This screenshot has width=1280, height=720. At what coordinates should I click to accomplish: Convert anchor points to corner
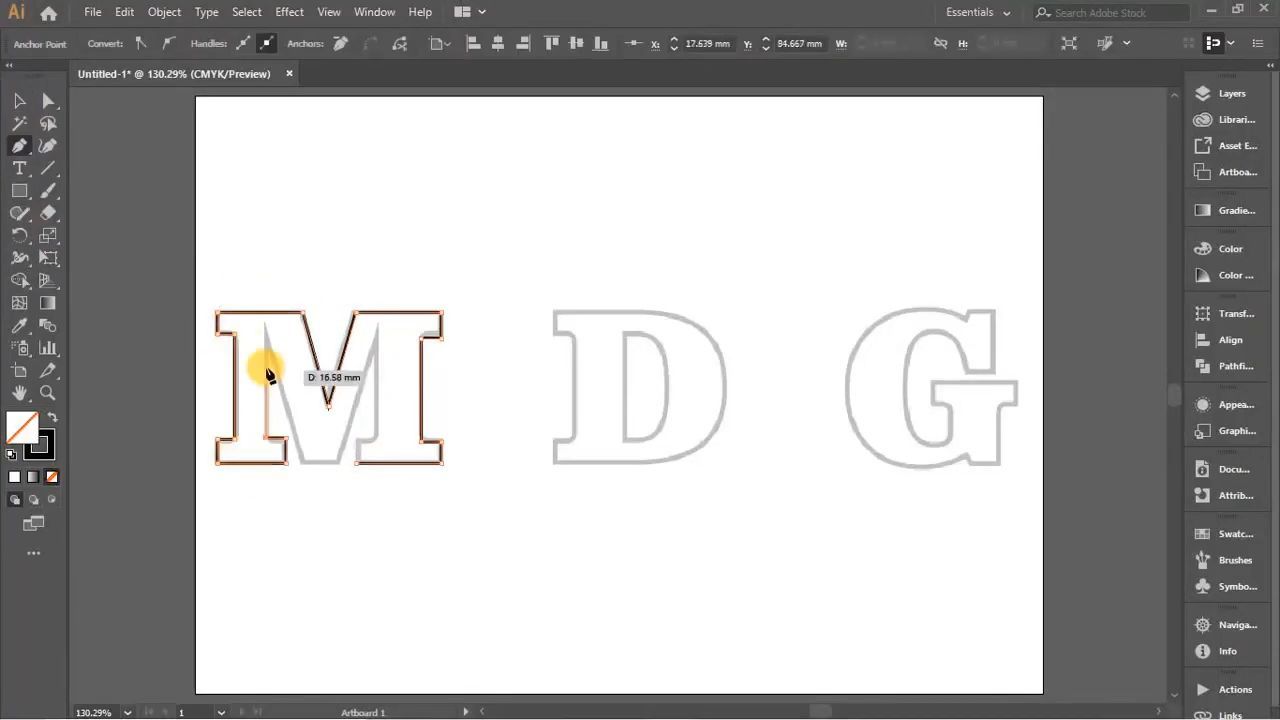tap(141, 43)
